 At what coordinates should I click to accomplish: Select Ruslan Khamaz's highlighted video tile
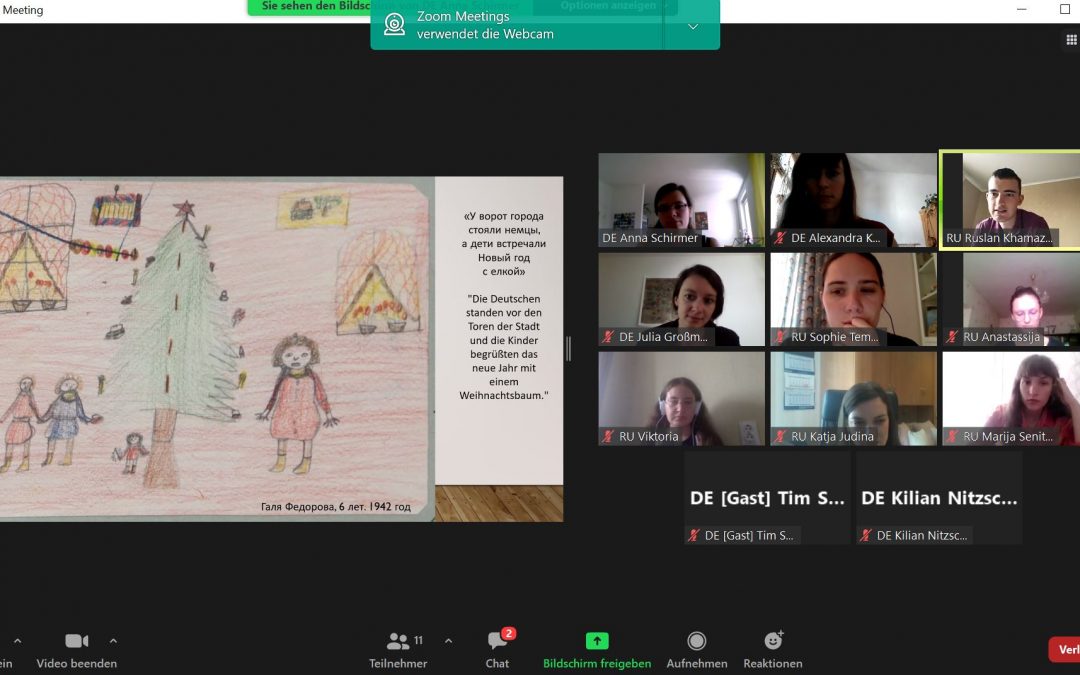click(1010, 199)
